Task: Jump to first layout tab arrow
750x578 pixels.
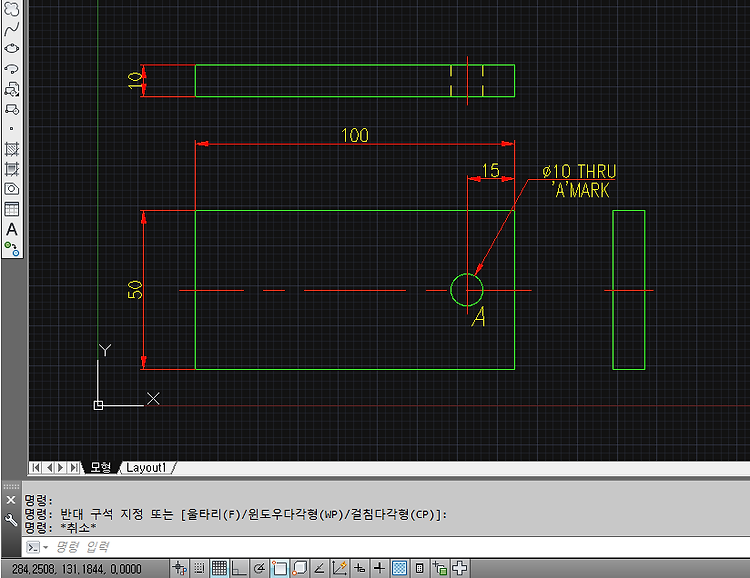Action: point(36,467)
